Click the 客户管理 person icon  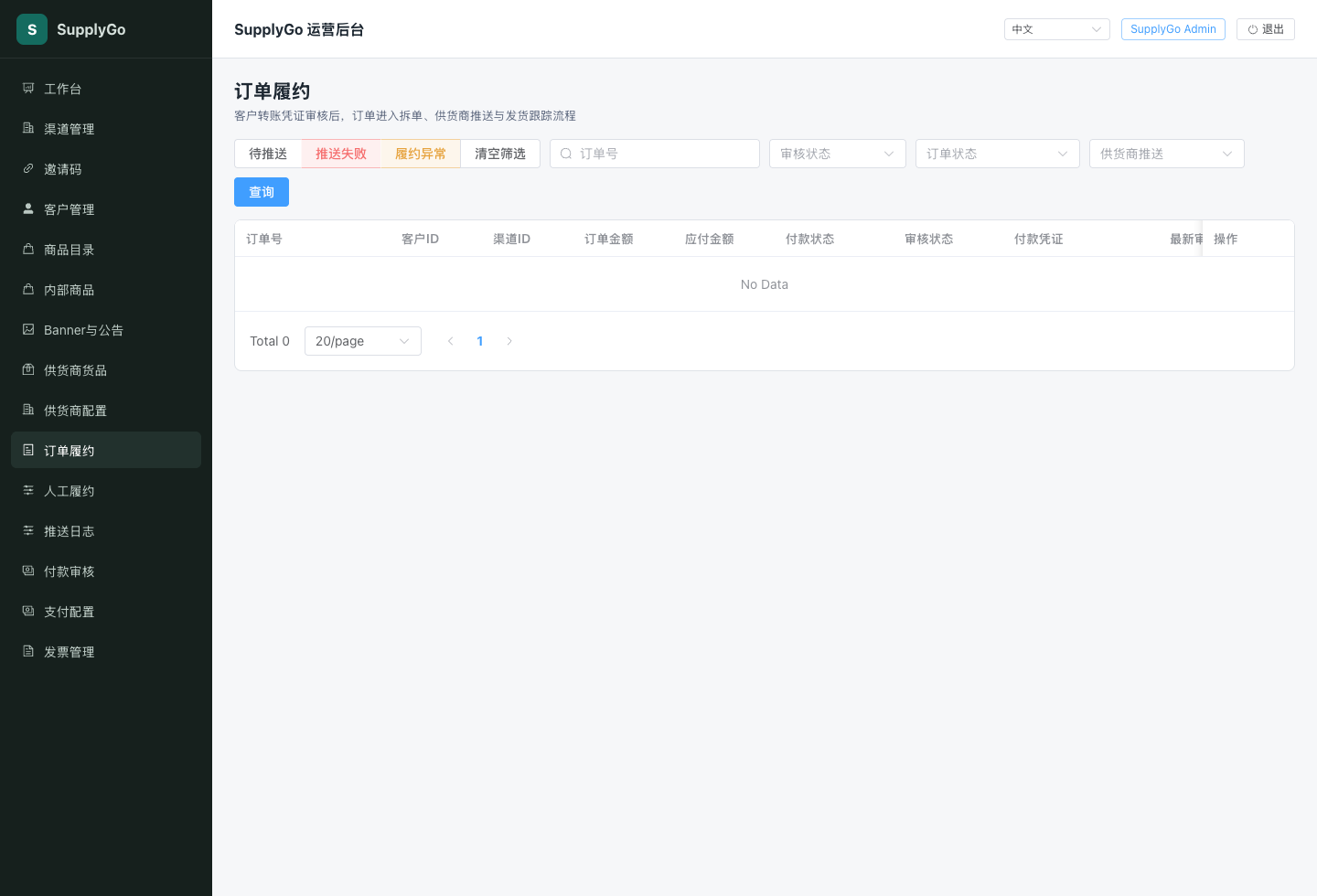(28, 208)
